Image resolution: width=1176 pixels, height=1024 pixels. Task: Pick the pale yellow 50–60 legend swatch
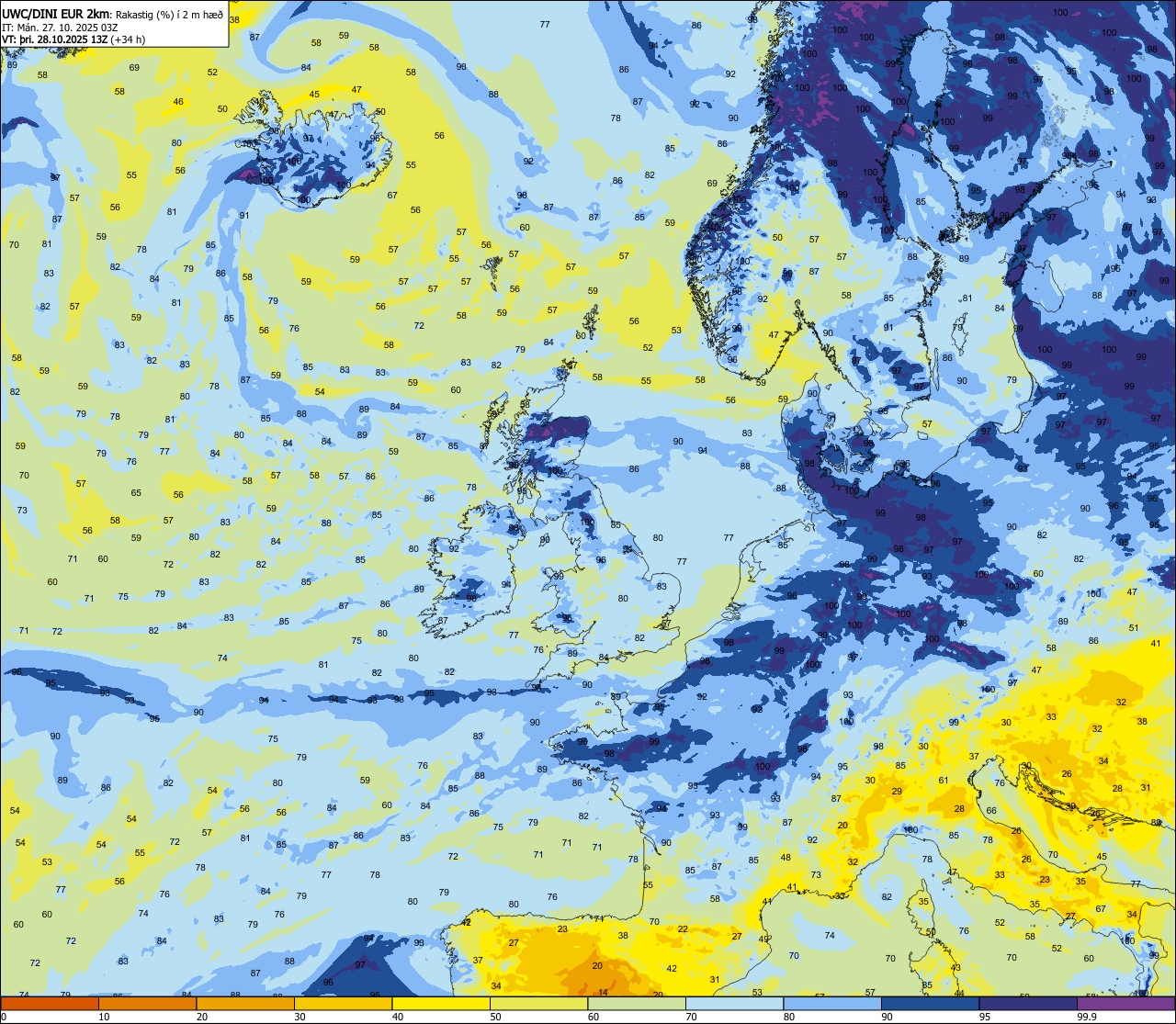click(538, 1003)
